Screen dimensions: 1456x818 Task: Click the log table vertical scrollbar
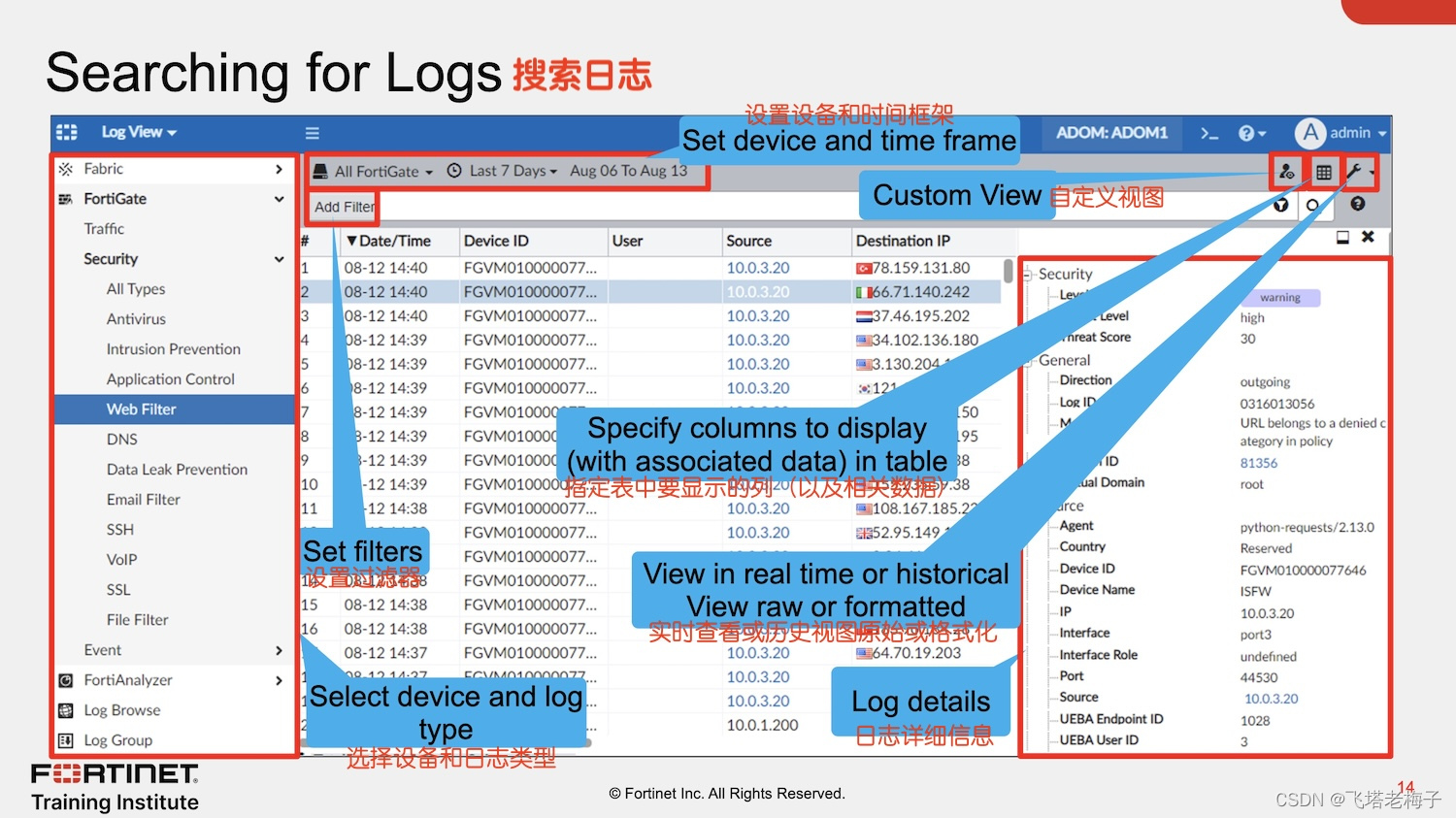[1009, 271]
